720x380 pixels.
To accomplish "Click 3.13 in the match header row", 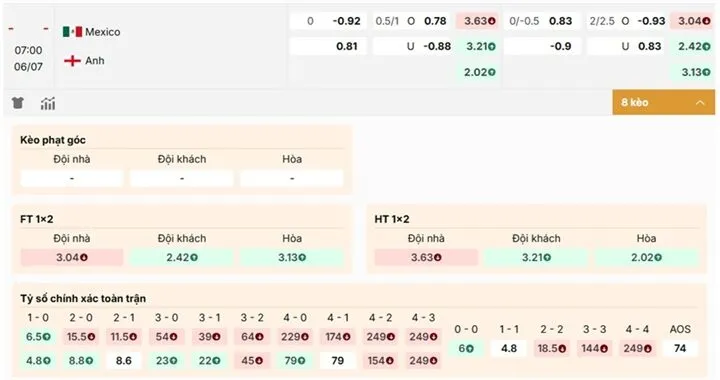I will [x=692, y=72].
